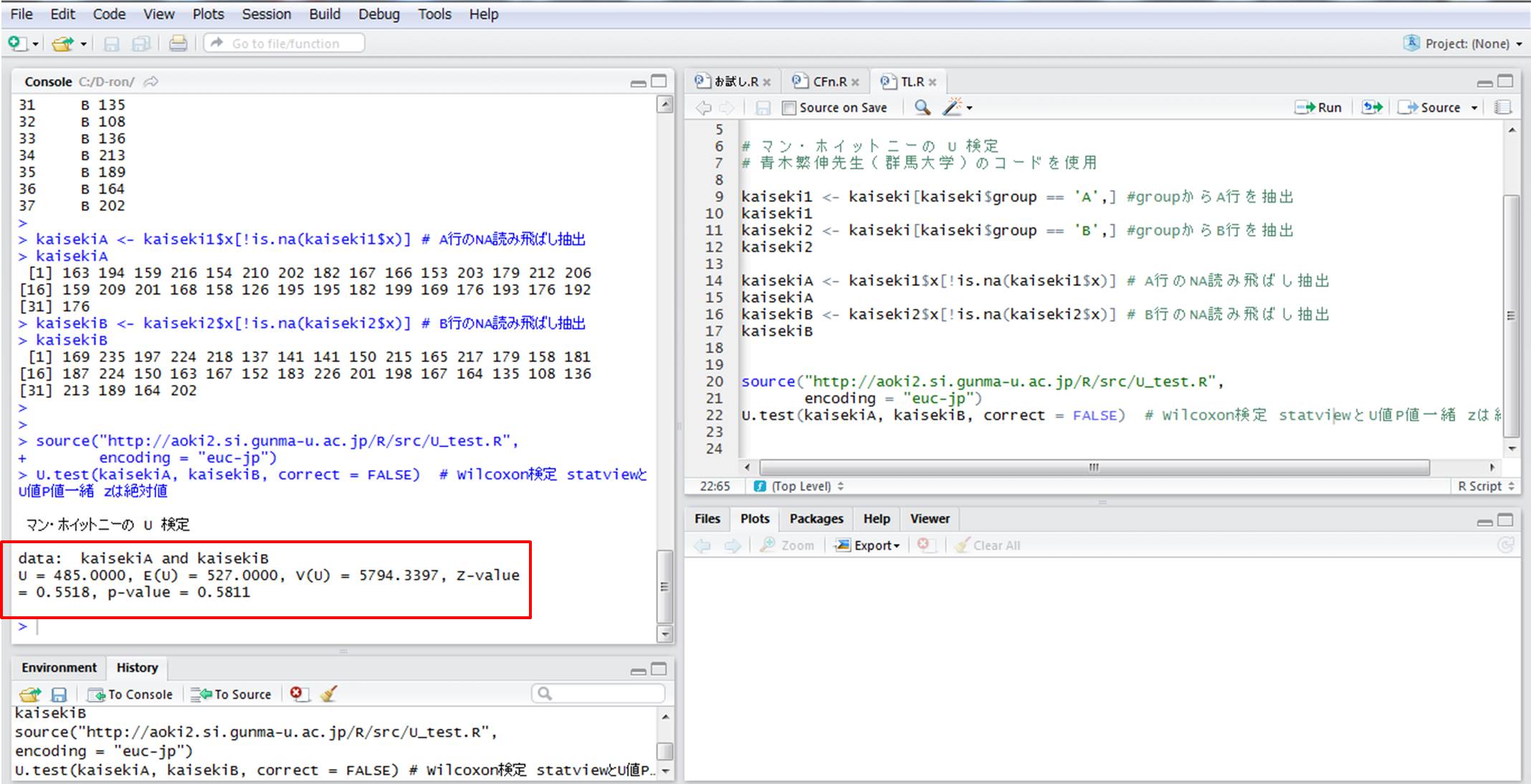Switch to the Environment tab

point(59,668)
